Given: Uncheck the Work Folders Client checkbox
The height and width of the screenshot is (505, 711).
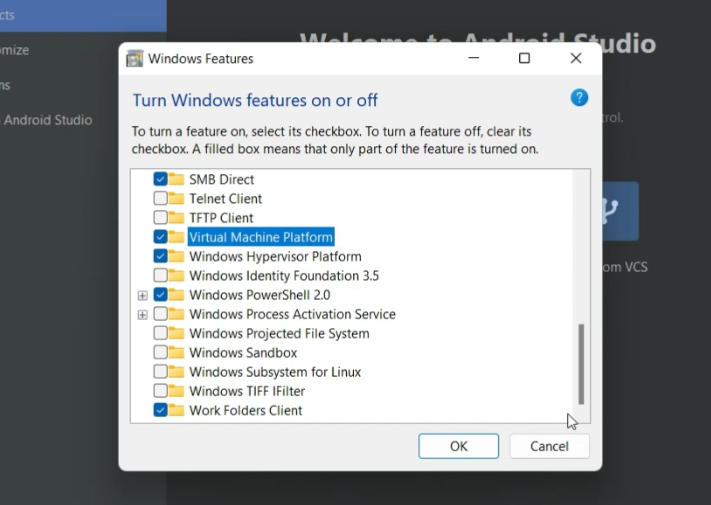Looking at the screenshot, I should [160, 410].
